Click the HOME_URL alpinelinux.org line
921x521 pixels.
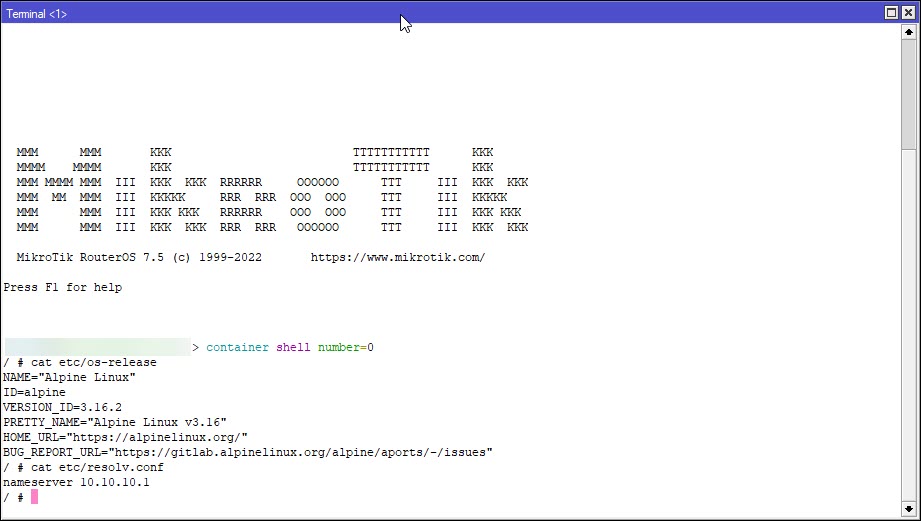(x=125, y=438)
